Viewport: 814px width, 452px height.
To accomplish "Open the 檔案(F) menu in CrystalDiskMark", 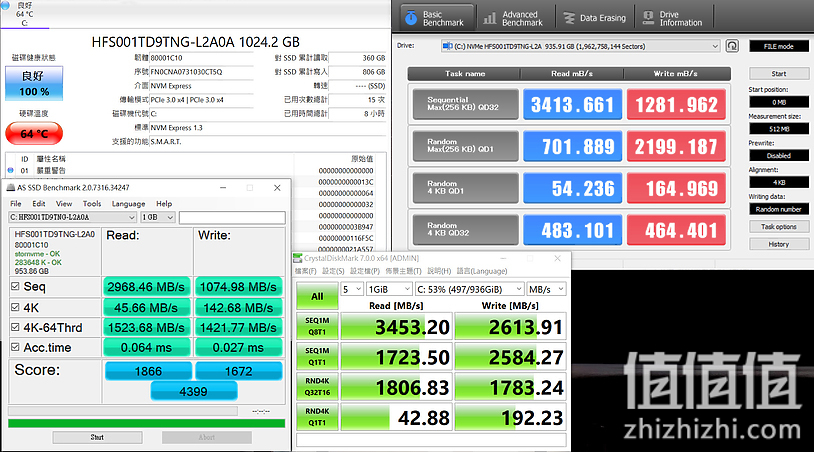I will pyautogui.click(x=305, y=271).
